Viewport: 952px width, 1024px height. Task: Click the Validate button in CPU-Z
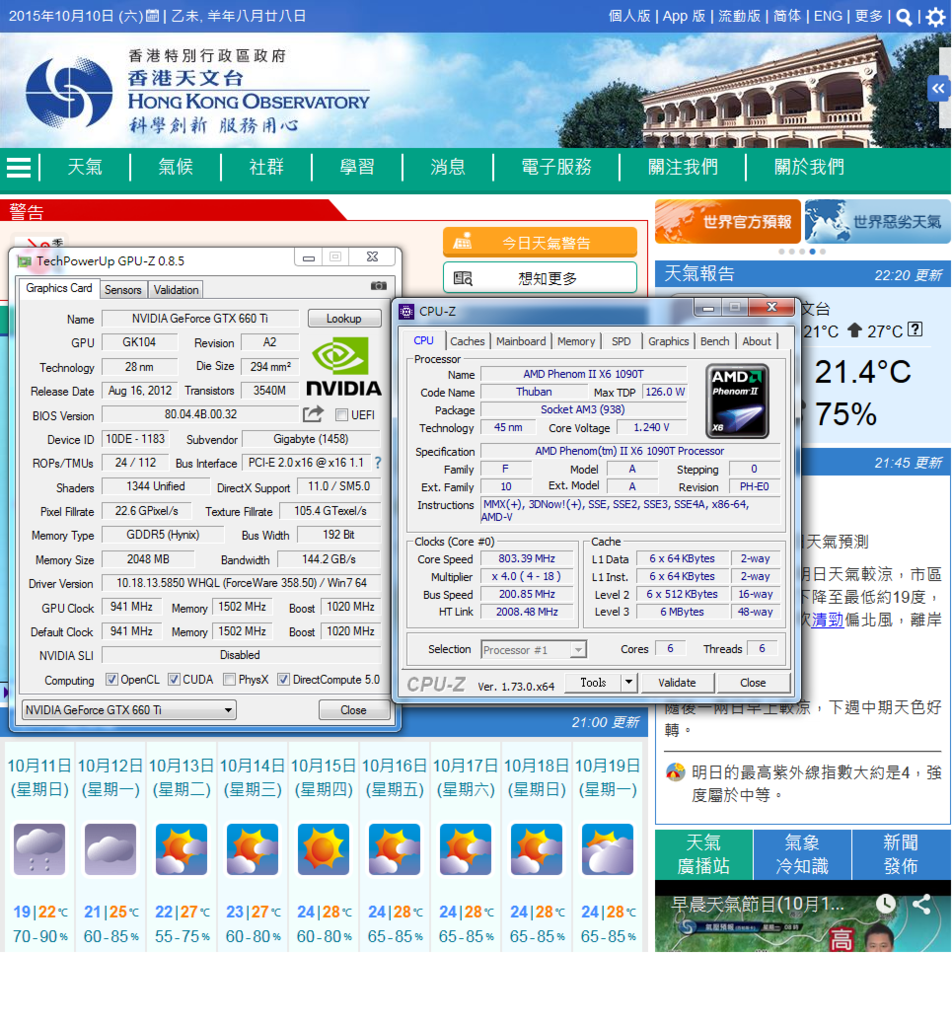click(x=676, y=682)
